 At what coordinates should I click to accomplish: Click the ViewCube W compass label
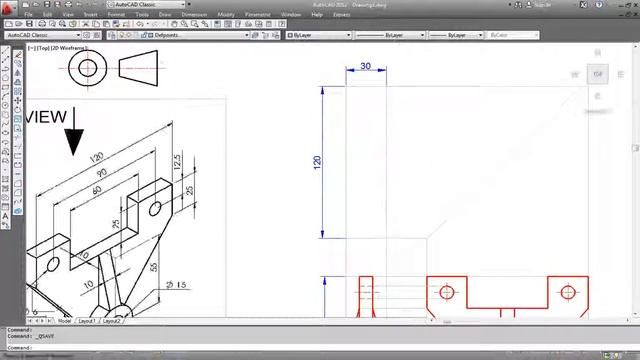(575, 75)
